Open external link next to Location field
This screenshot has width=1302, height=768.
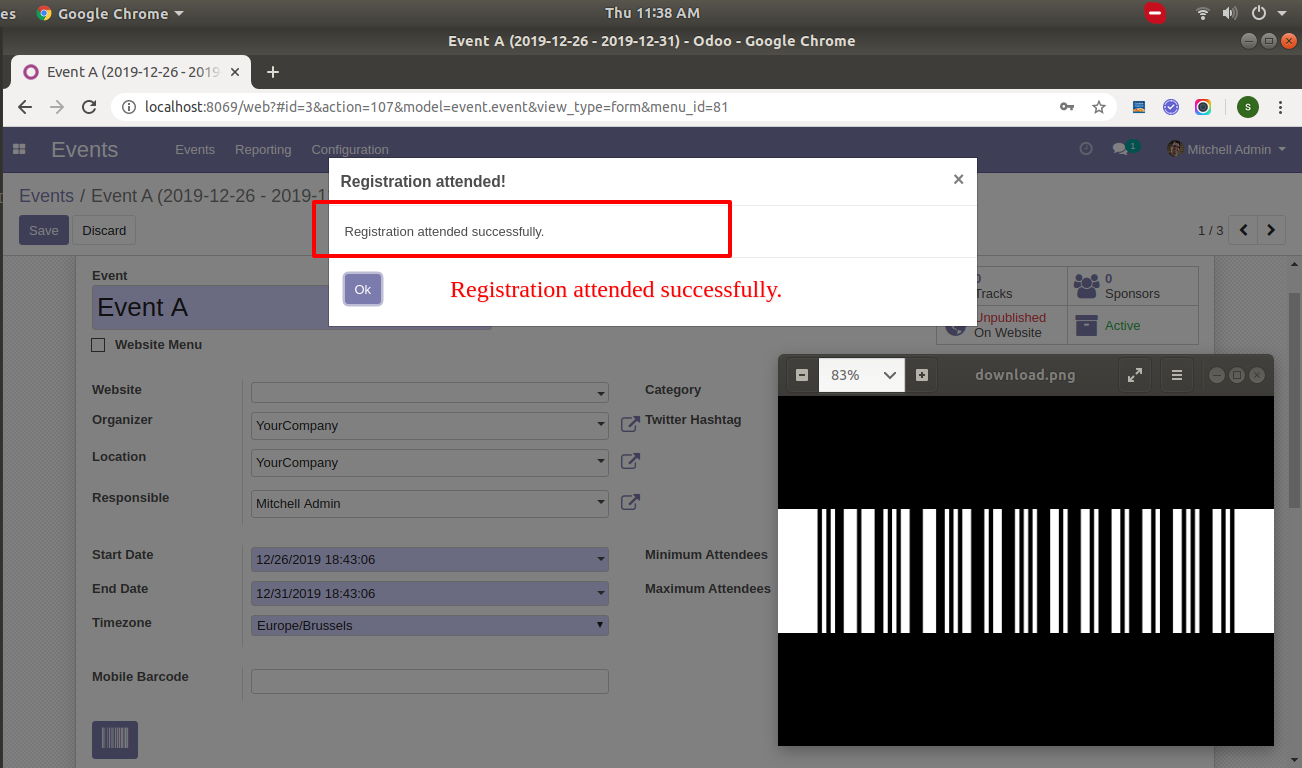pyautogui.click(x=630, y=462)
